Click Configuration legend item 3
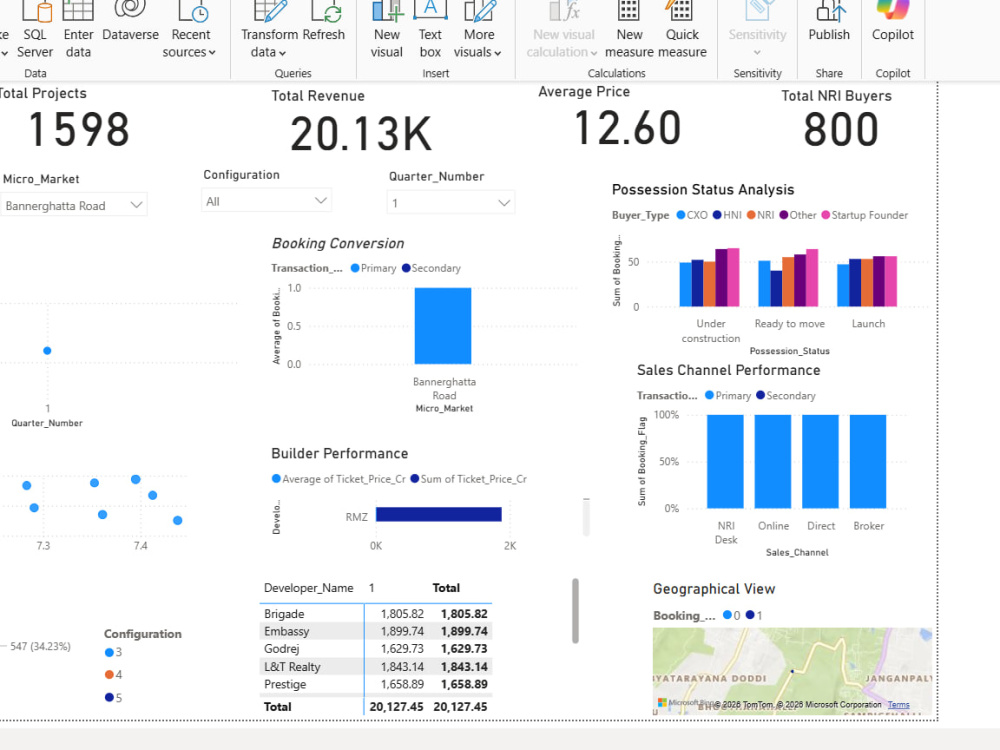The width and height of the screenshot is (1000, 750). pos(114,652)
